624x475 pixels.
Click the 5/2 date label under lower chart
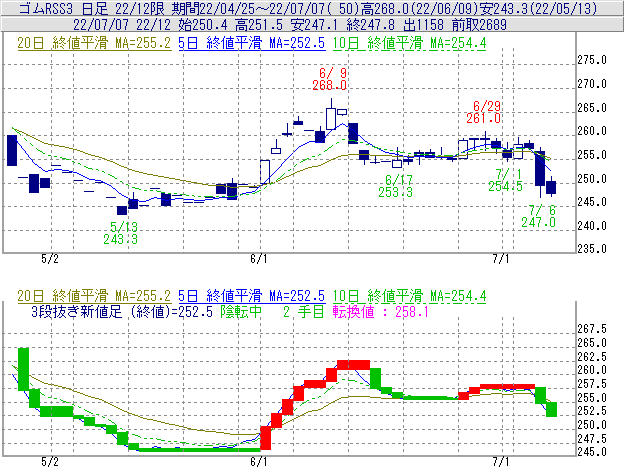tap(50, 462)
